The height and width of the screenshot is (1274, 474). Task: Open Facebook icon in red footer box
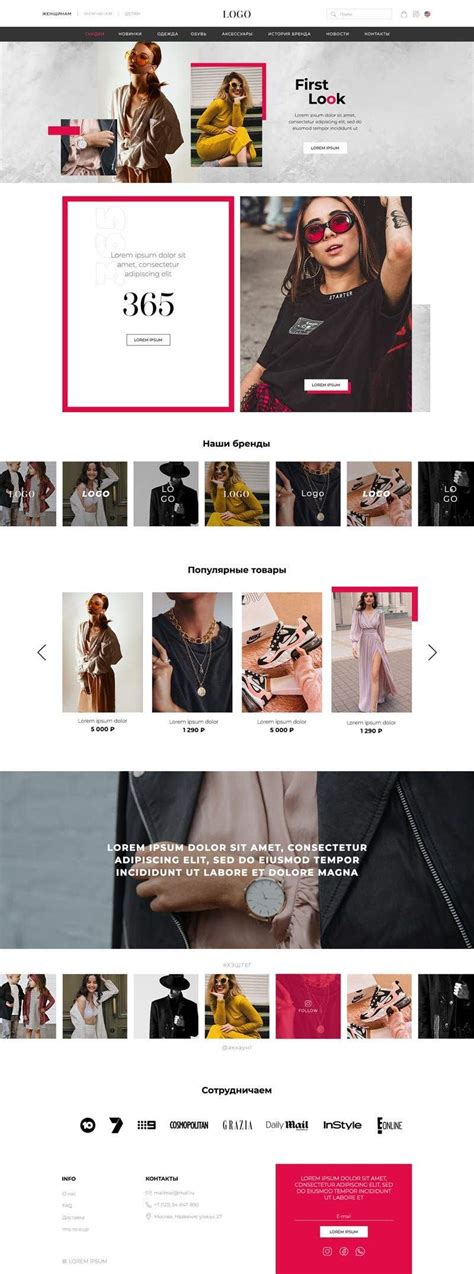click(x=343, y=1250)
